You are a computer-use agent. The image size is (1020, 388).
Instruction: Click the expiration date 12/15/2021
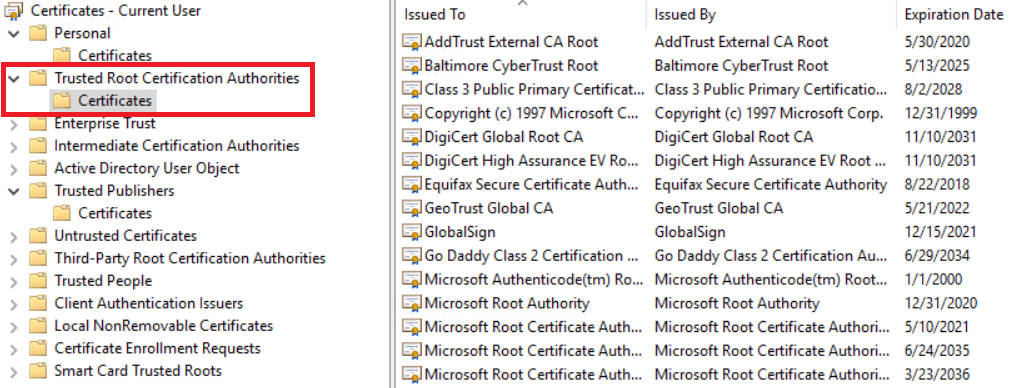[x=941, y=232]
